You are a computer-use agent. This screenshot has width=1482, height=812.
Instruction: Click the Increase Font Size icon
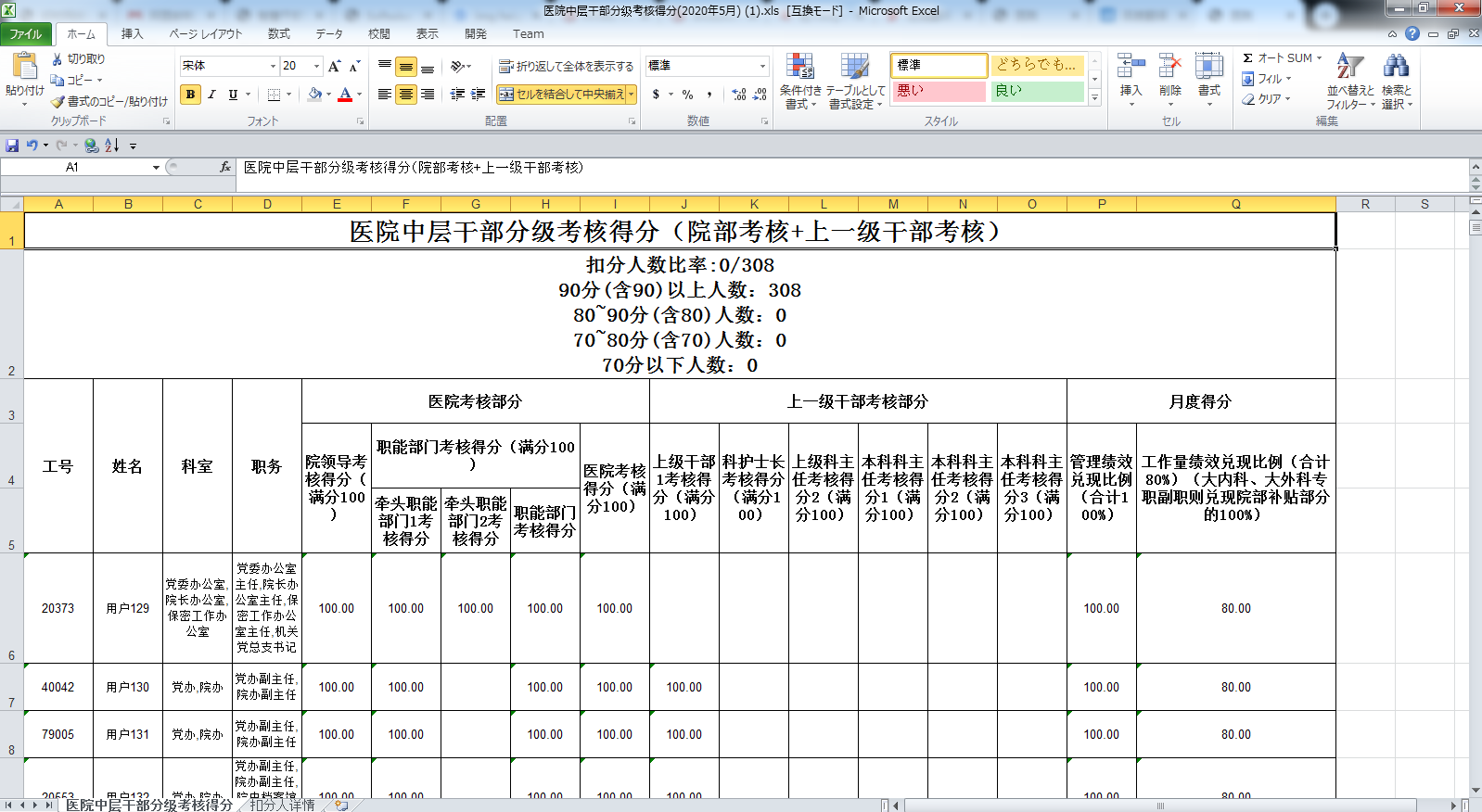coord(334,66)
